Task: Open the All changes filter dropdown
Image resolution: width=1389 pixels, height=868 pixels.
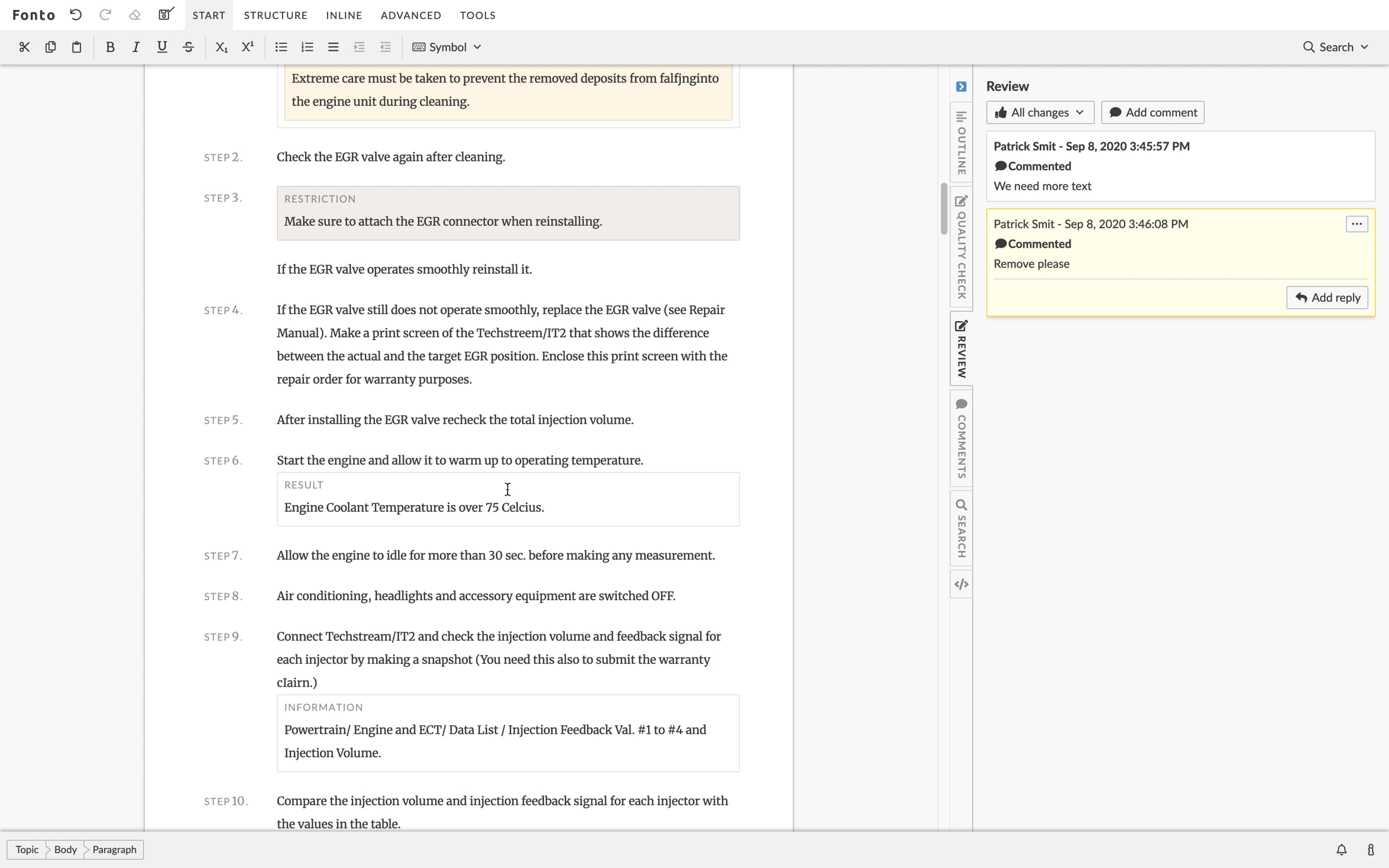Action: [x=1040, y=112]
